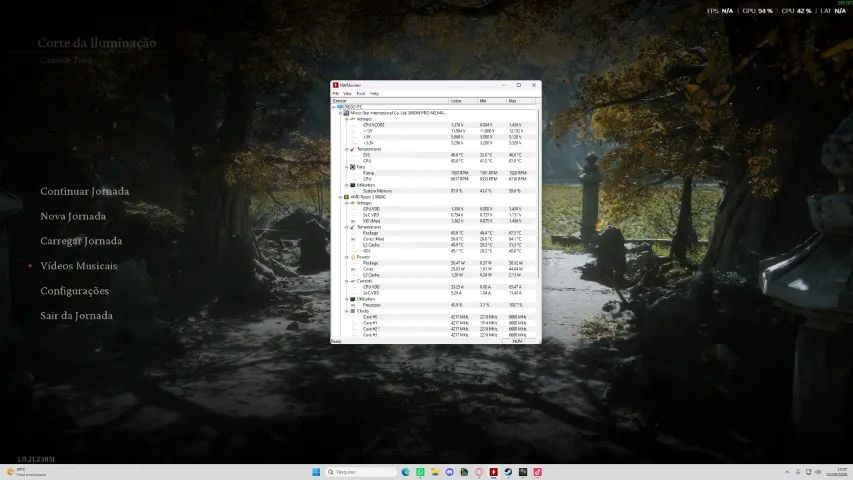Select the Pump fan row
853x480 pixels.
[434, 173]
